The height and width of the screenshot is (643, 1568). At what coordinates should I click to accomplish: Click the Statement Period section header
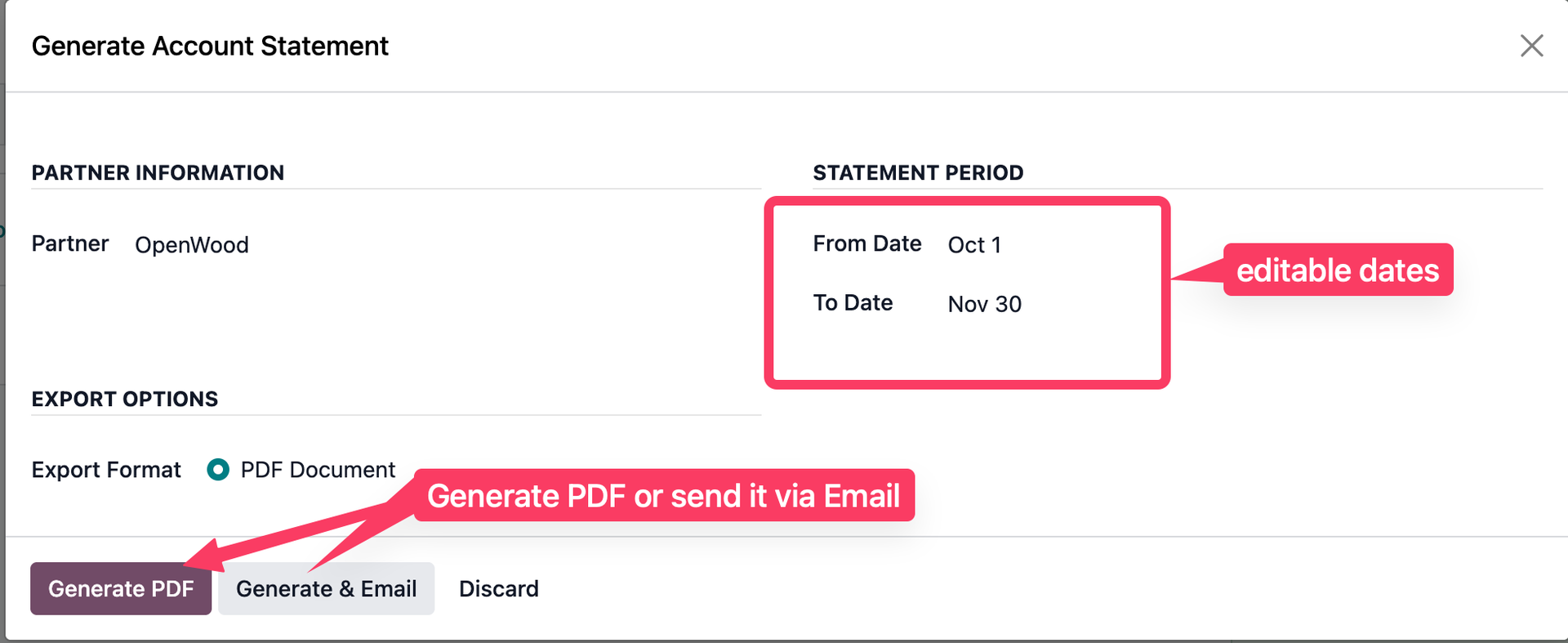click(x=918, y=172)
